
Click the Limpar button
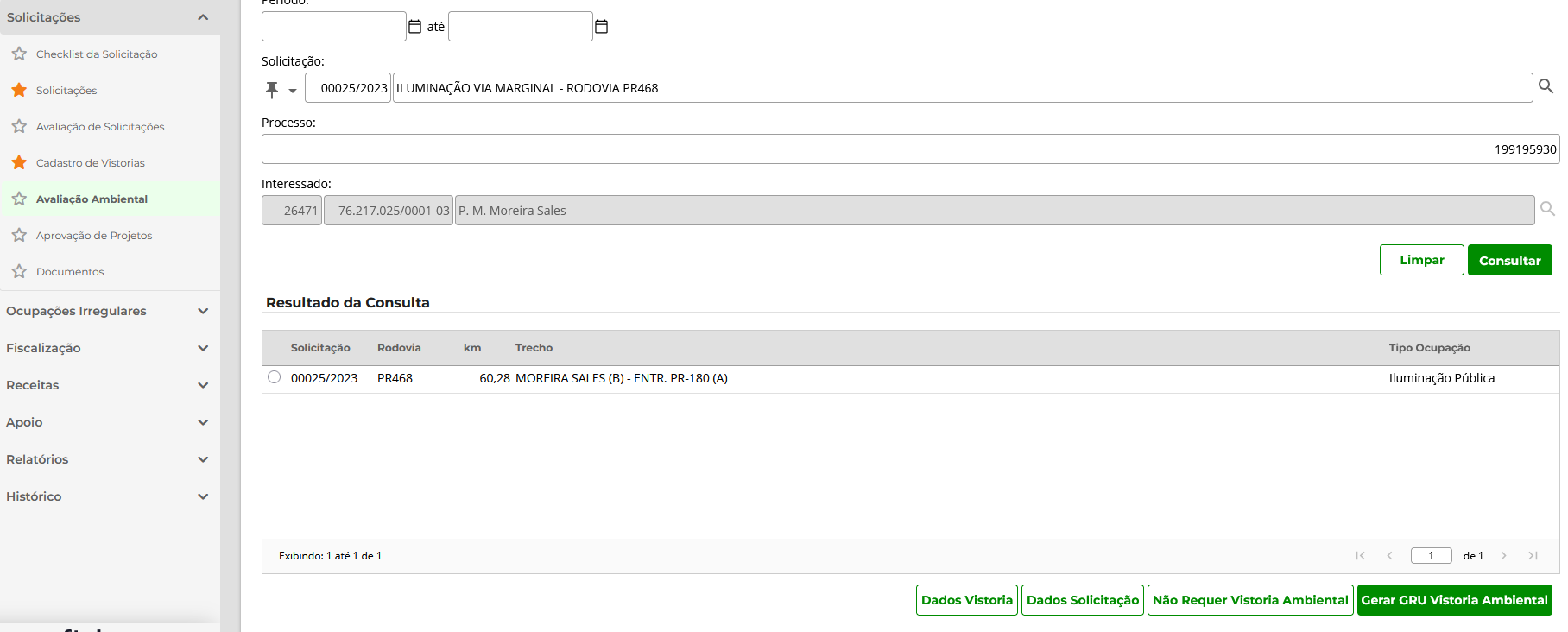pos(1421,260)
